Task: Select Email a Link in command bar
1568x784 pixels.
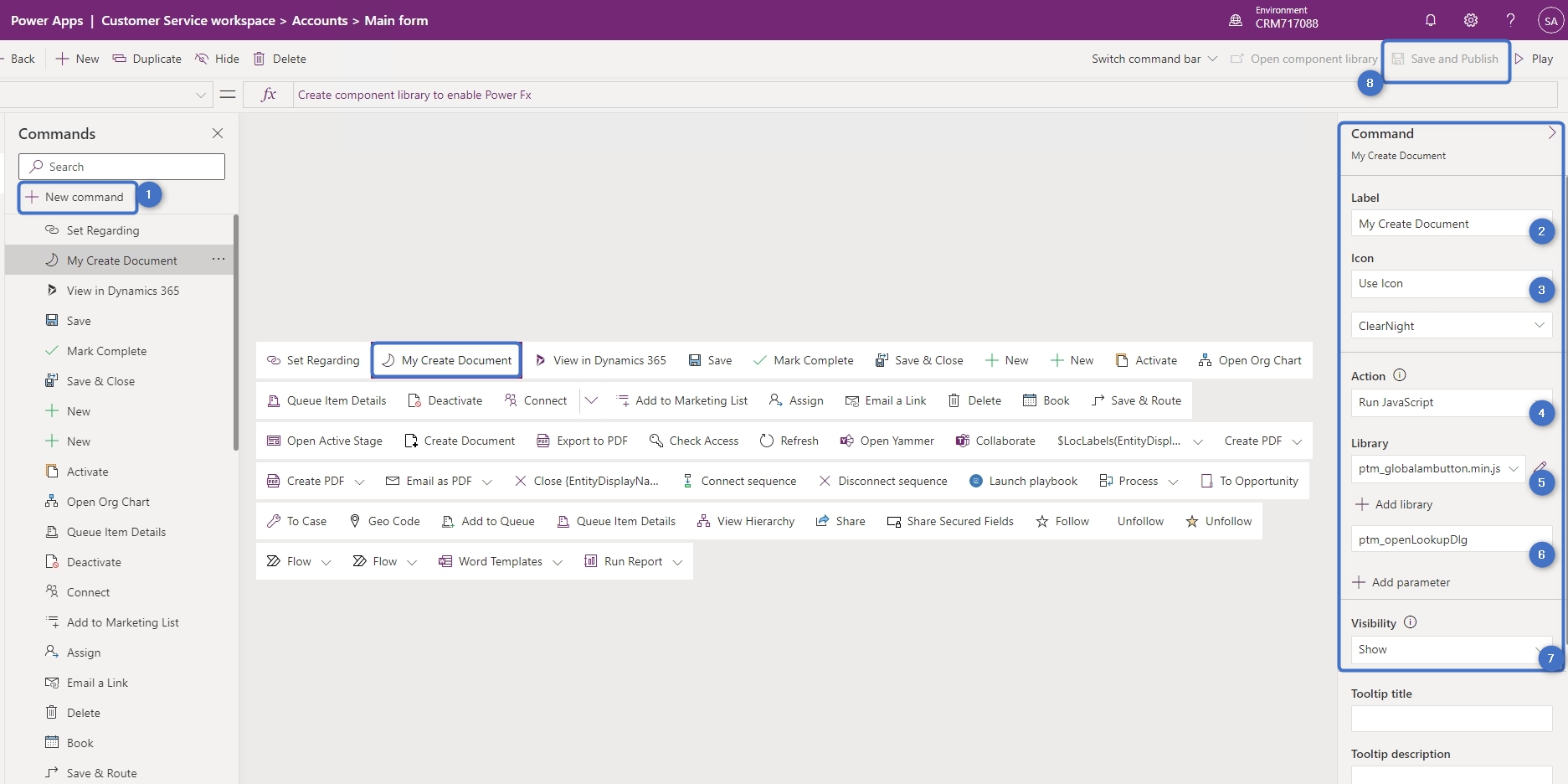Action: [x=886, y=400]
